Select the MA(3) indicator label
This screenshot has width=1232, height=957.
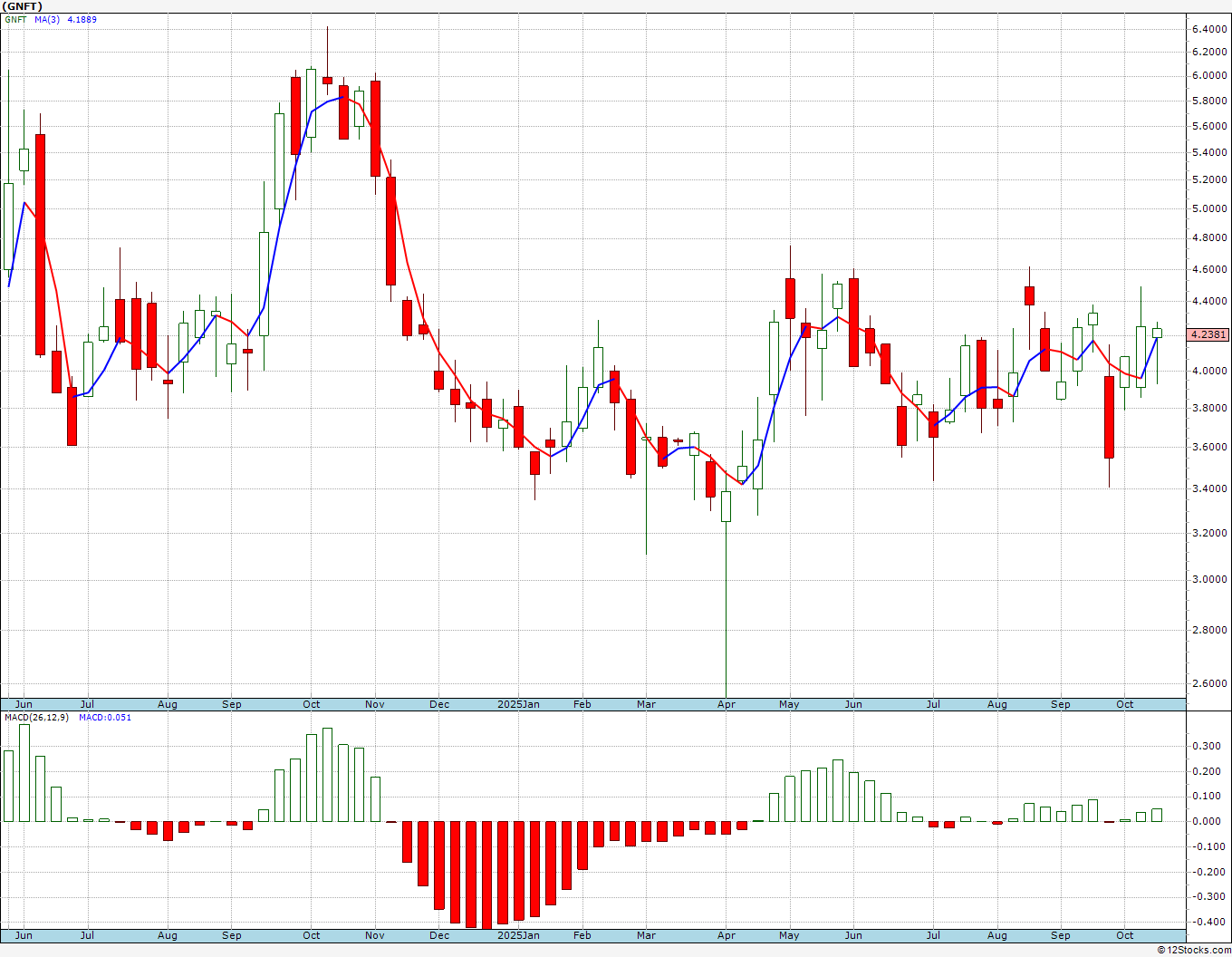[x=48, y=19]
